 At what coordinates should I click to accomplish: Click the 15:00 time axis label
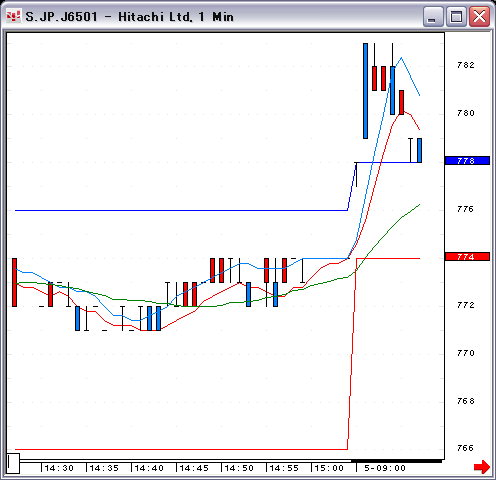[329, 468]
